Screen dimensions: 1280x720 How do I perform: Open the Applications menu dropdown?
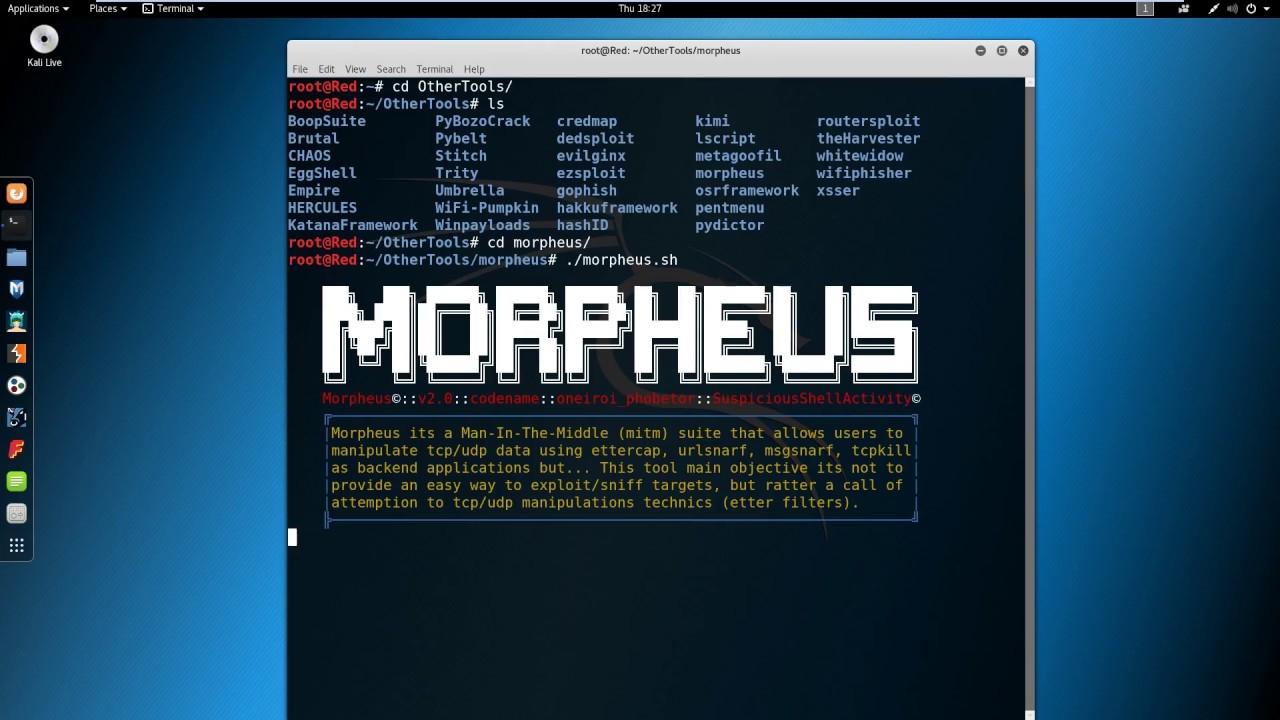(38, 8)
